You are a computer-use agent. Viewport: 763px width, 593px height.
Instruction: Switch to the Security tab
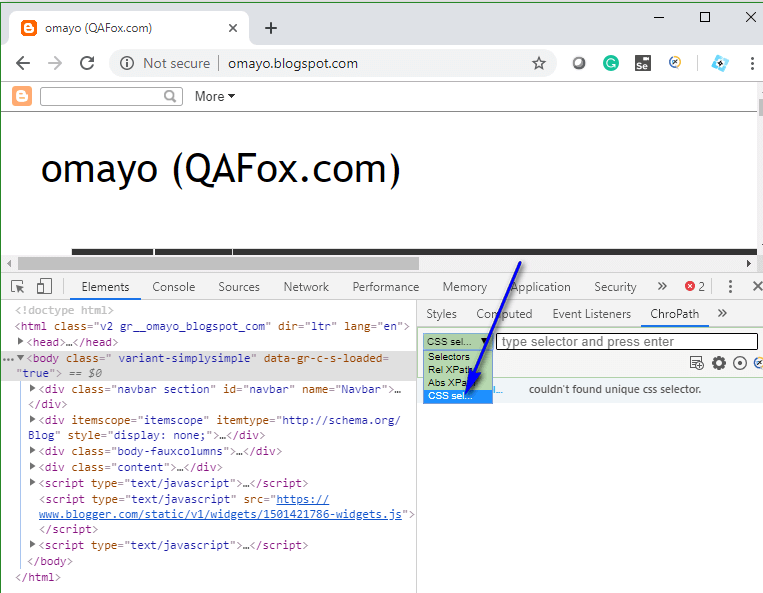click(615, 287)
